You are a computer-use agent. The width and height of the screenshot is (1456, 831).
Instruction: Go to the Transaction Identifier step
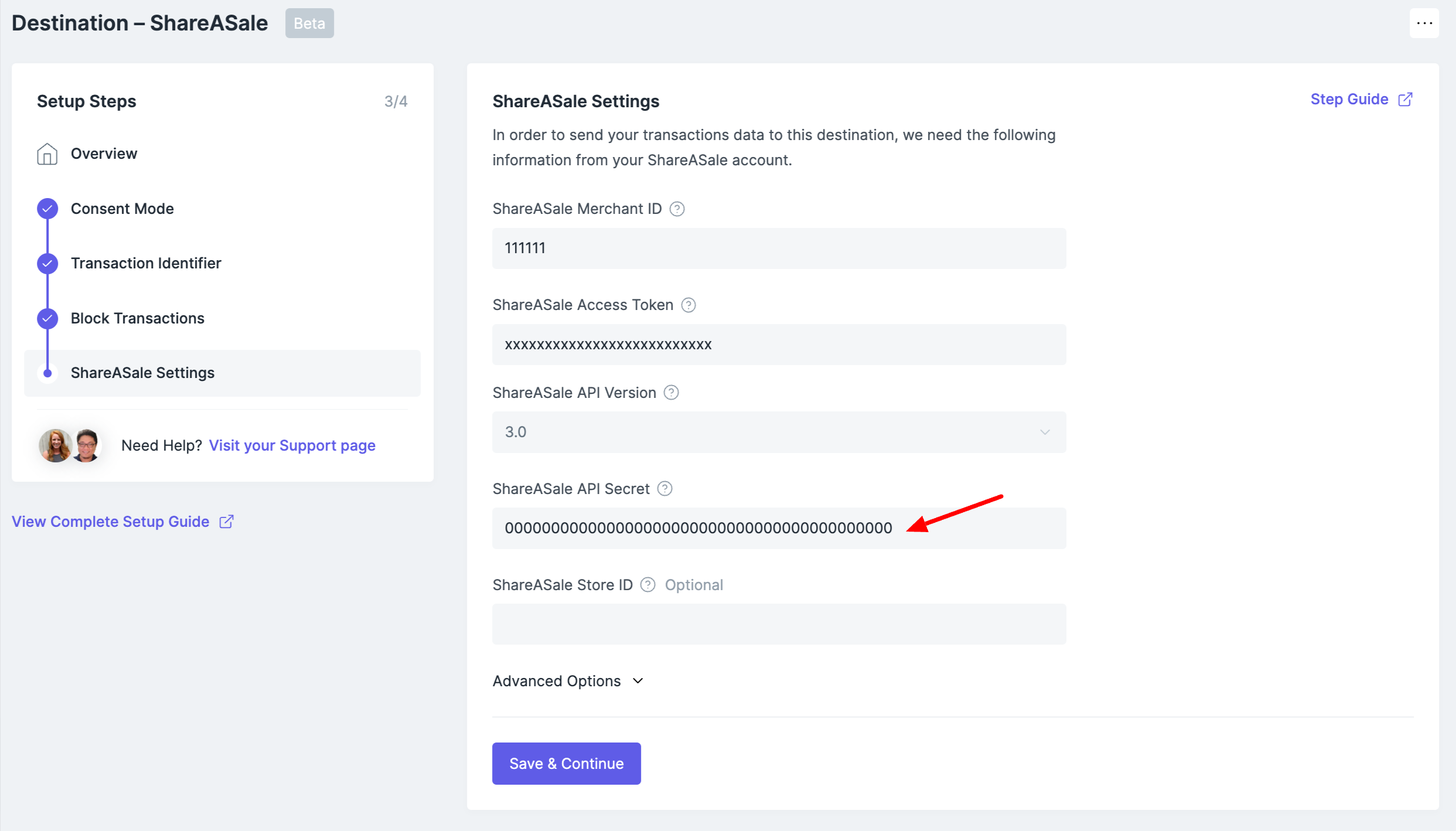click(146, 263)
